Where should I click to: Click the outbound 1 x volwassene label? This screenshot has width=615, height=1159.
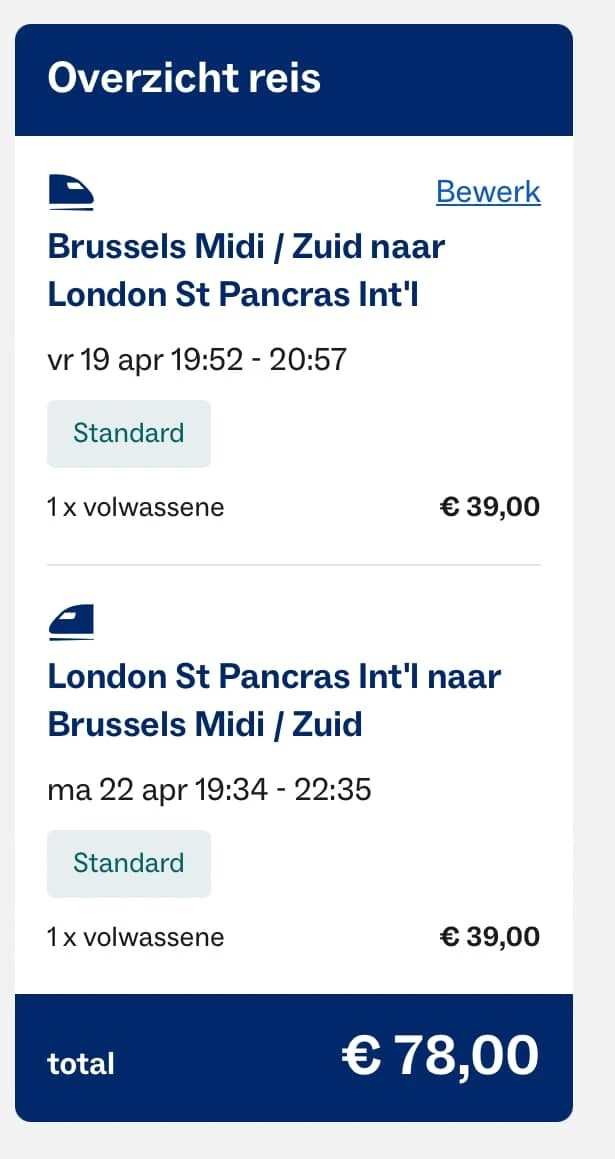tap(136, 507)
